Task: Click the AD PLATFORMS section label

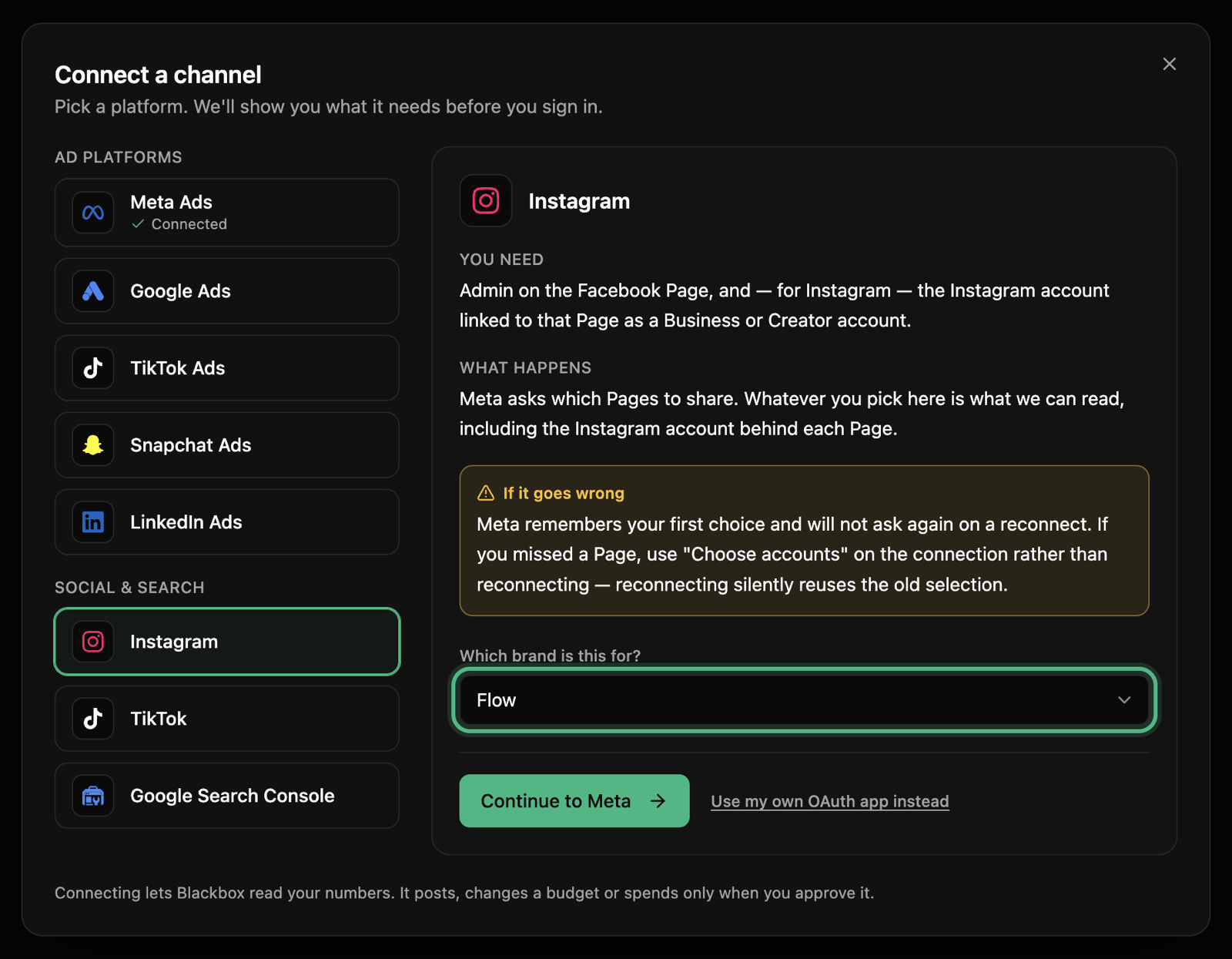Action: (119, 157)
